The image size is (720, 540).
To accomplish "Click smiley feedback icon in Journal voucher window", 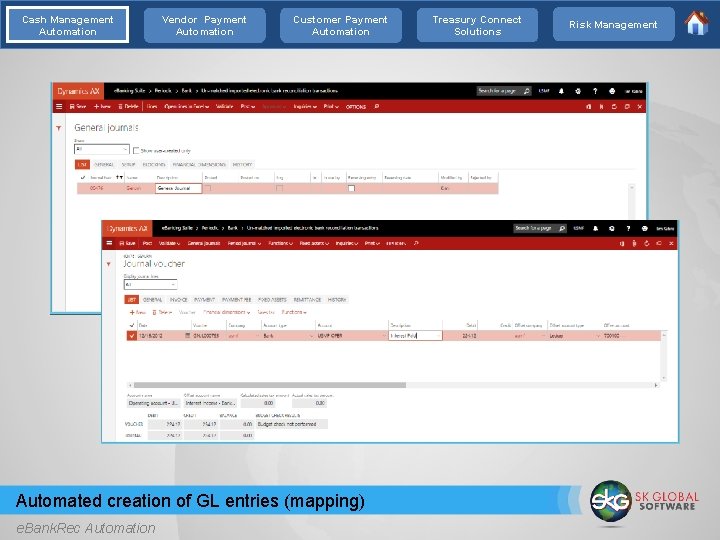I will tap(645, 228).
